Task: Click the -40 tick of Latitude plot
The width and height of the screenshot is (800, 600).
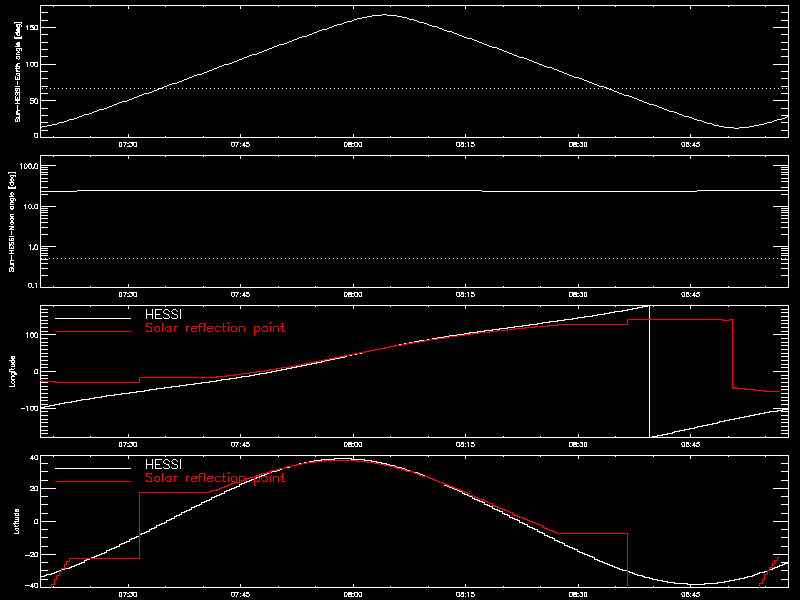Action: tap(32, 585)
